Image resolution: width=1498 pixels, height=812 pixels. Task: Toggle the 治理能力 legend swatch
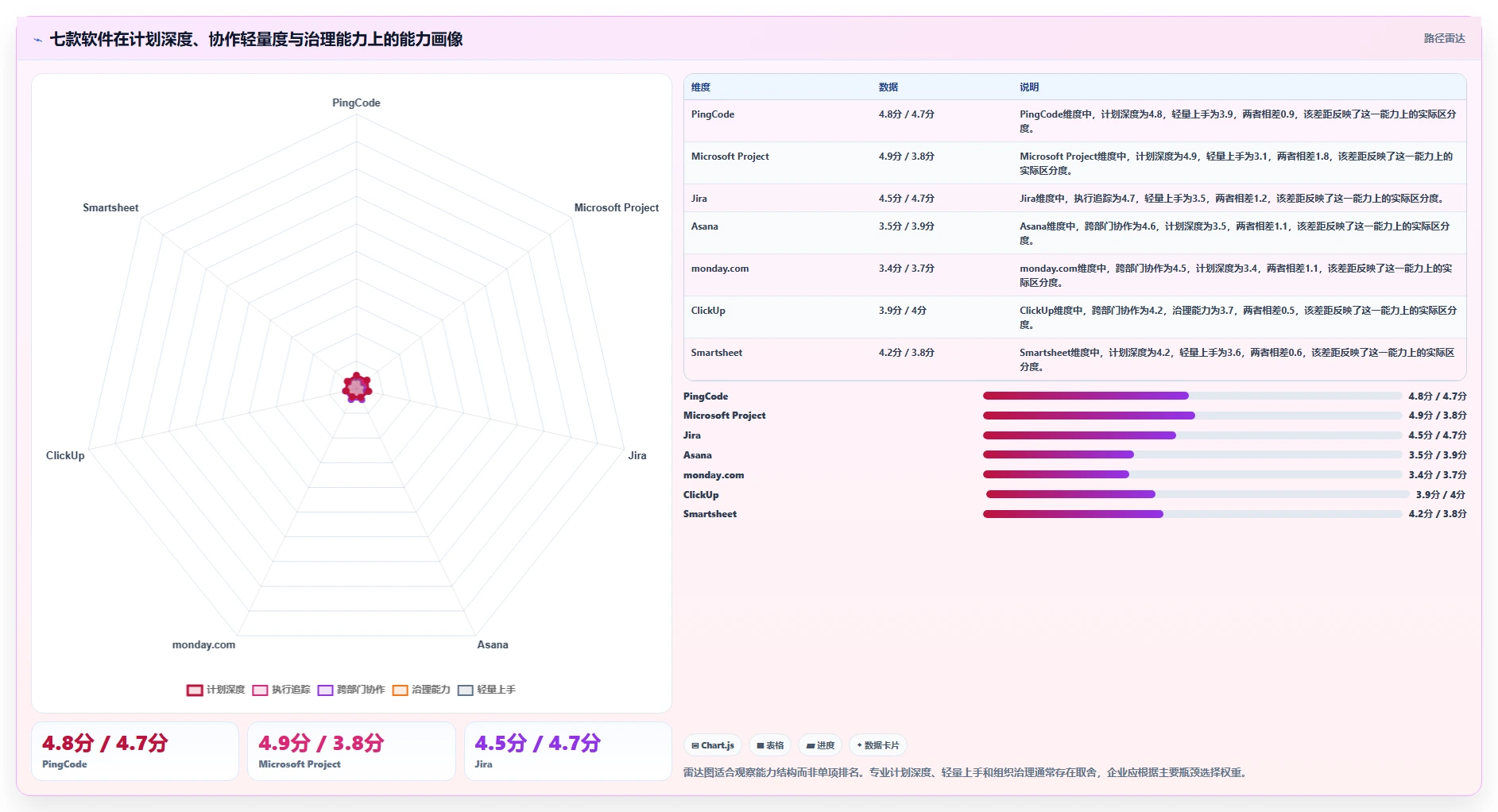point(400,690)
